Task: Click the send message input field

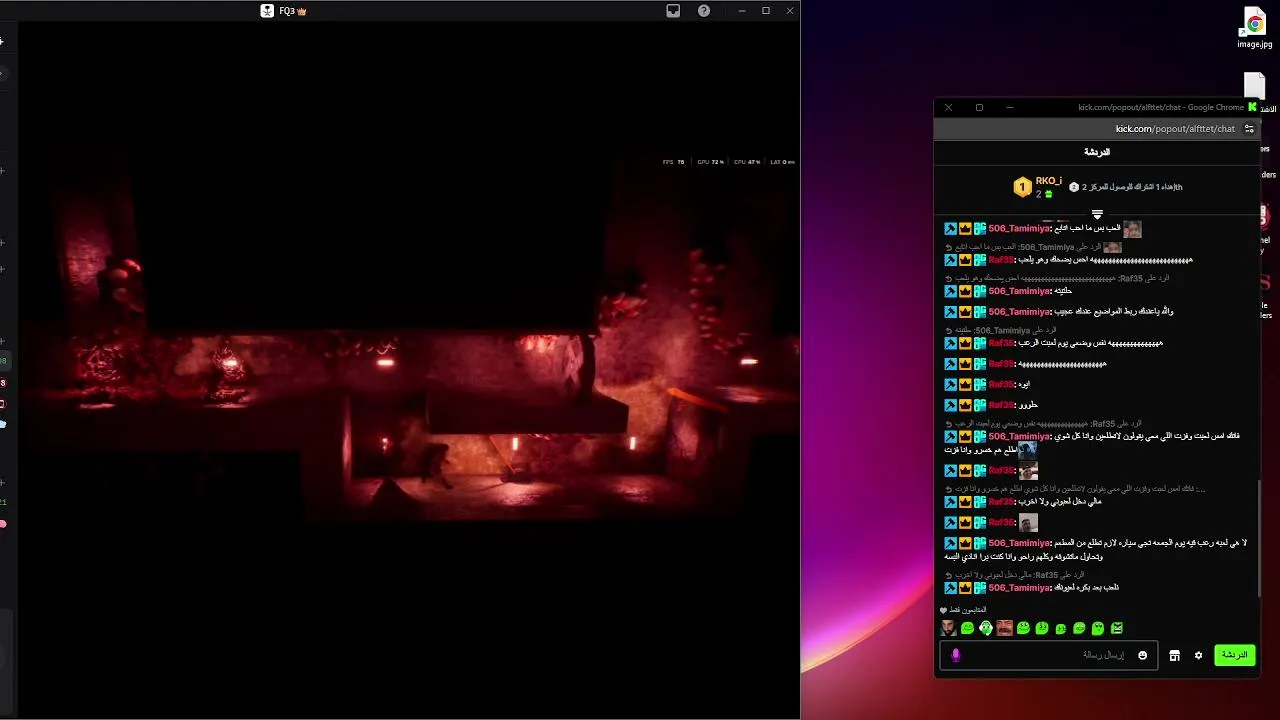Action: pyautogui.click(x=1049, y=655)
